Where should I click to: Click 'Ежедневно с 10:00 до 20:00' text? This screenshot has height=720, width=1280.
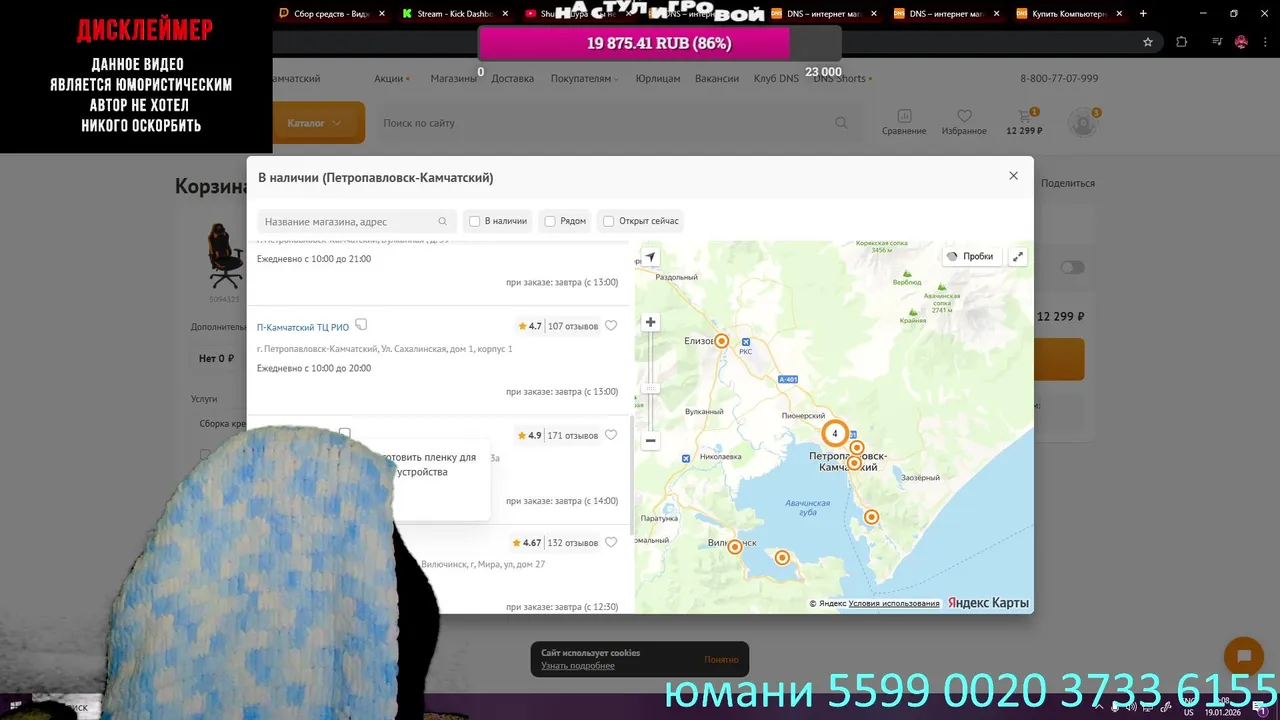point(314,368)
